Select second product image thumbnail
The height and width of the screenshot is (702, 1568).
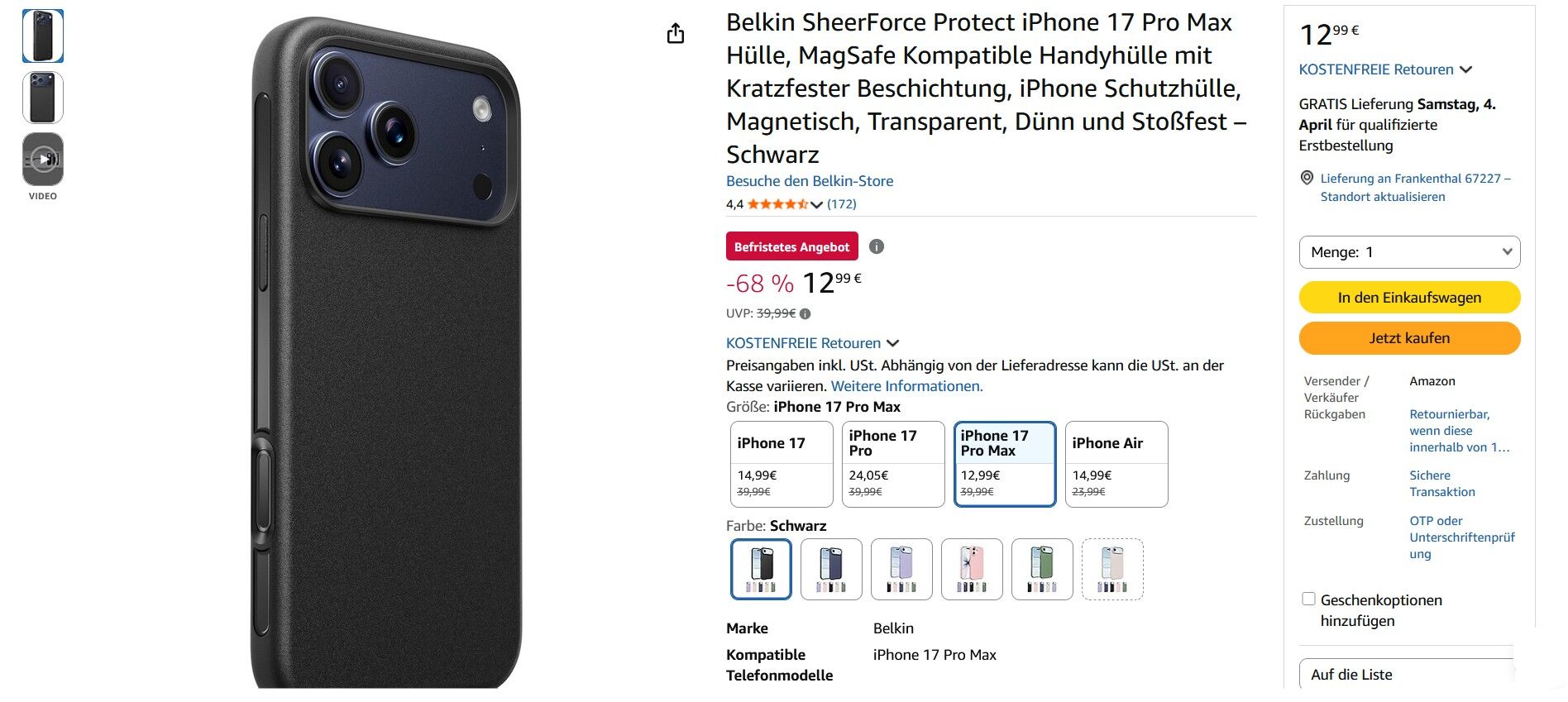tap(43, 98)
